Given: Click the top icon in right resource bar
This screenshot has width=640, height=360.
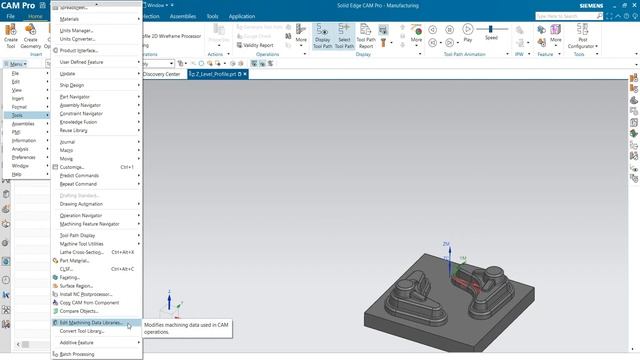Looking at the screenshot, I should (633, 78).
